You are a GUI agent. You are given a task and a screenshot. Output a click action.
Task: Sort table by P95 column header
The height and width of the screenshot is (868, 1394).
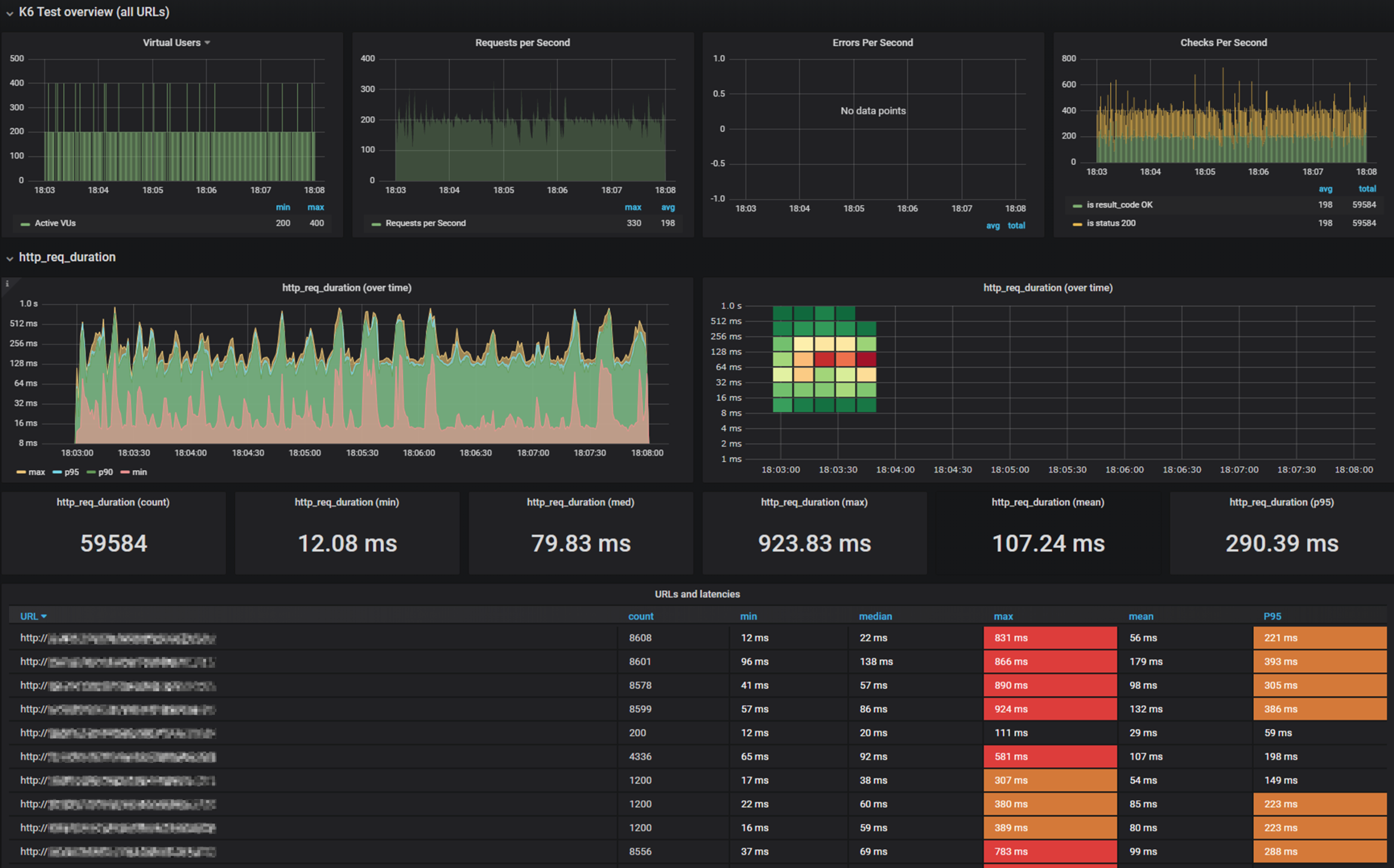(1272, 616)
